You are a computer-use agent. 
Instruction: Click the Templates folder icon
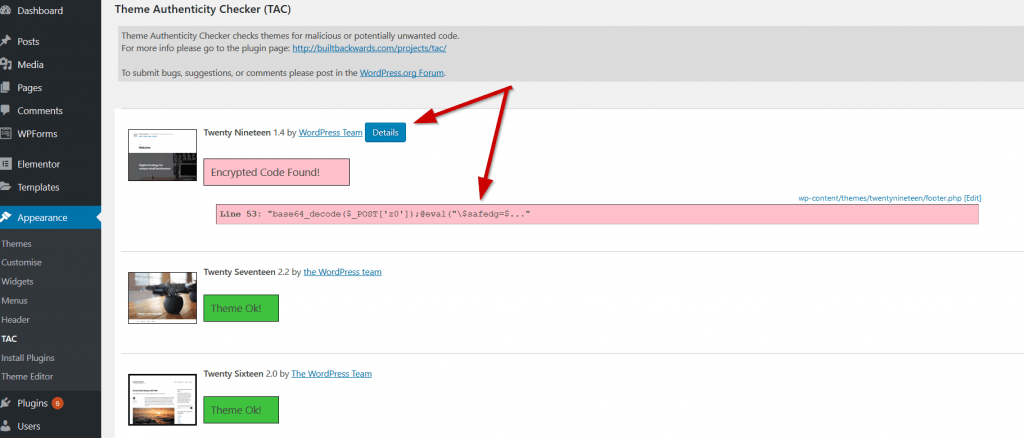pos(5,186)
